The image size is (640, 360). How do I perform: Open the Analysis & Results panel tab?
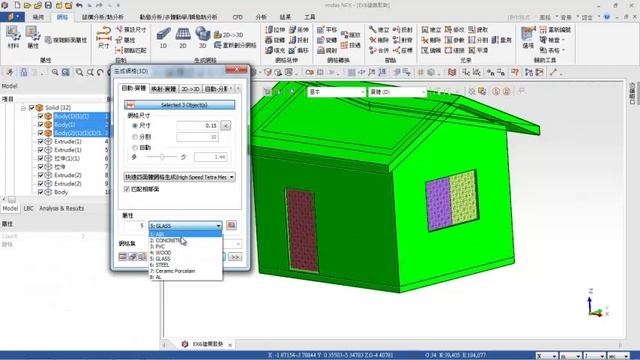62,208
